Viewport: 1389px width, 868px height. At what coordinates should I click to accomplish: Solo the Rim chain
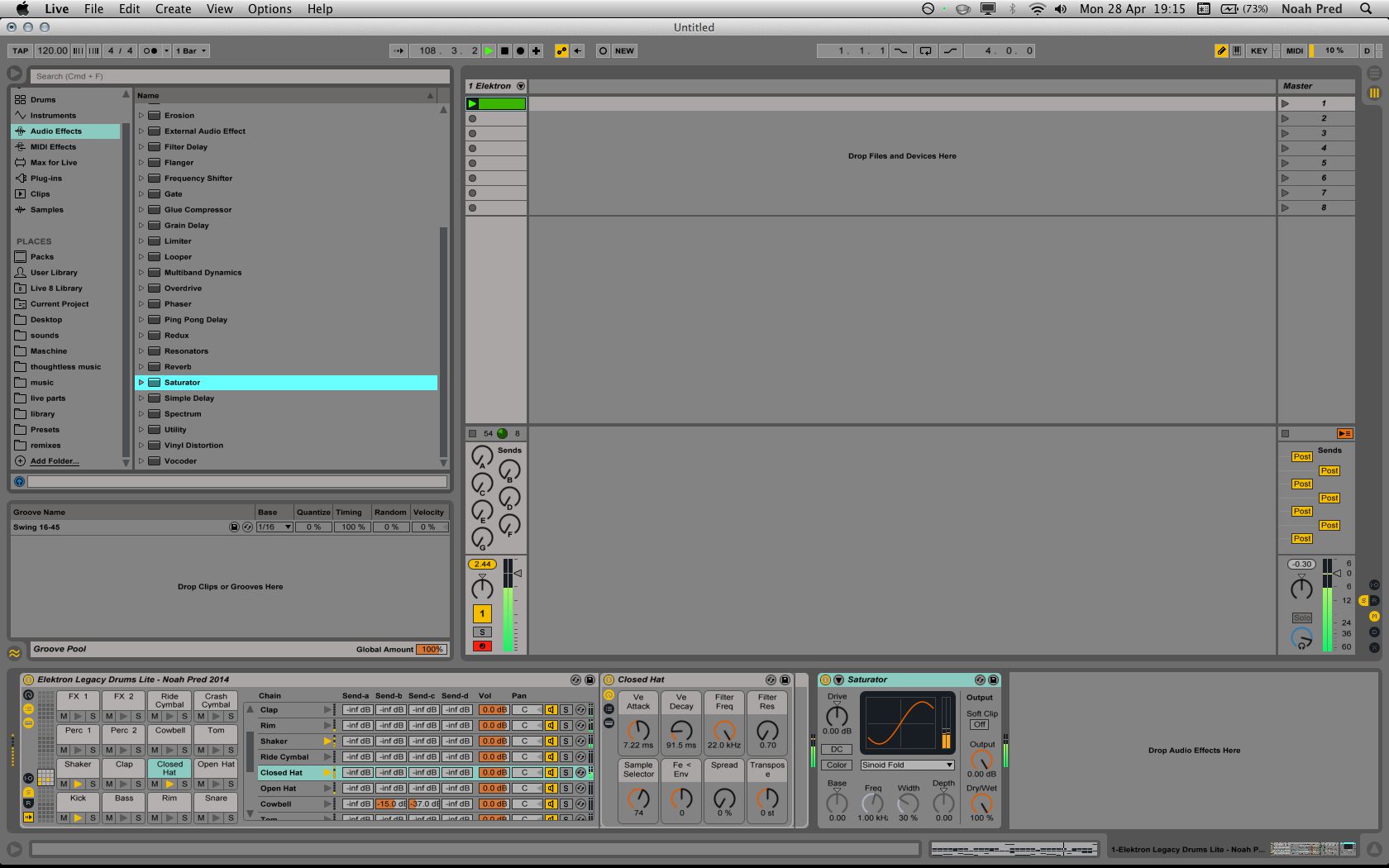pos(566,726)
